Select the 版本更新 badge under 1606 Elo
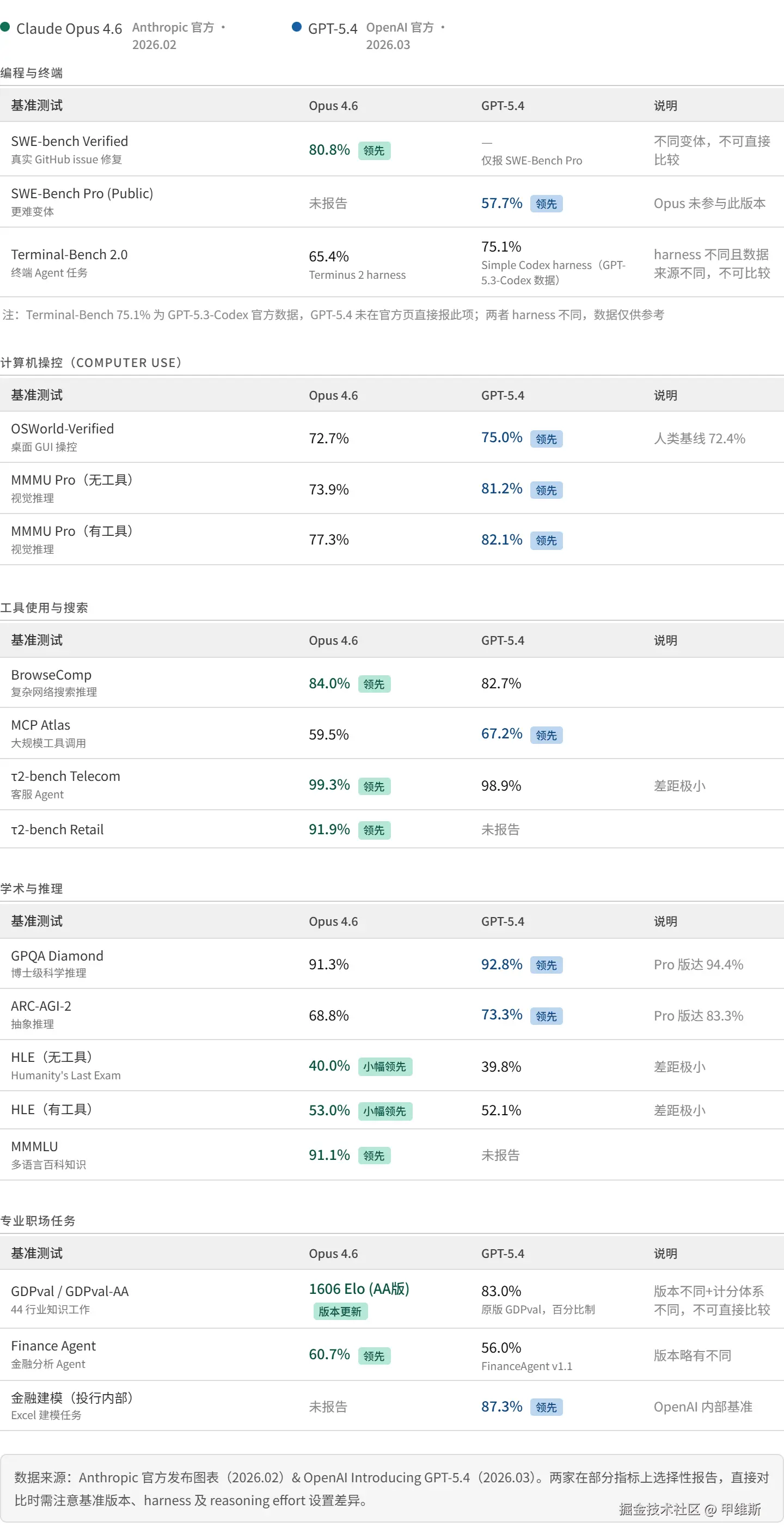 click(x=340, y=1311)
